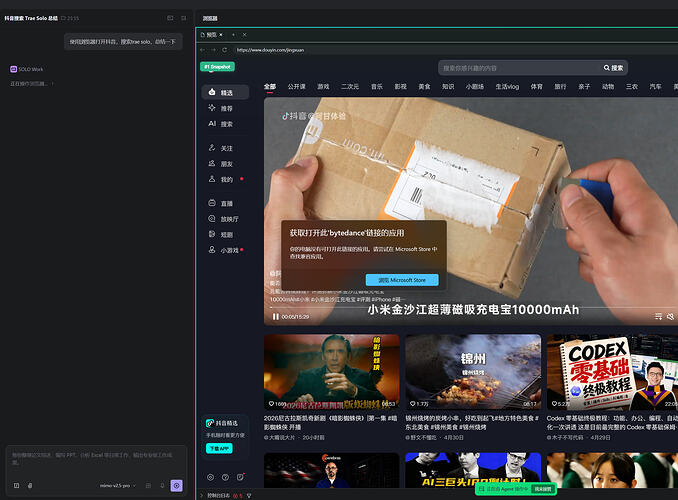This screenshot has width=678, height=500.
Task: Click the green button in Agent status bar
Action: pos(542,489)
